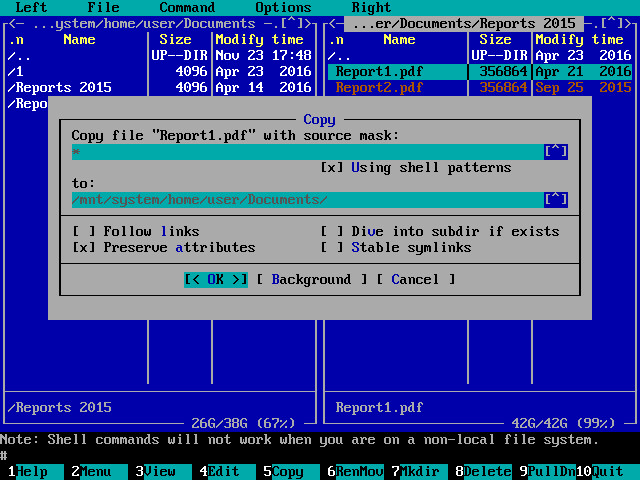640x480 pixels.
Task: Toggle left panel .n sort order indicator
Action: coord(16,40)
